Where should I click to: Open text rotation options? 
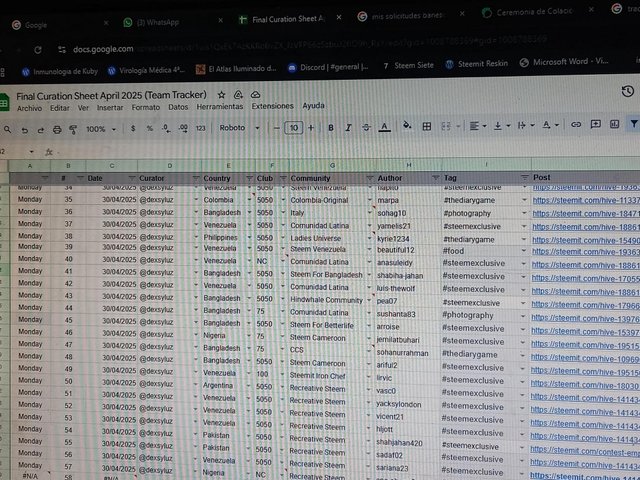tap(550, 125)
